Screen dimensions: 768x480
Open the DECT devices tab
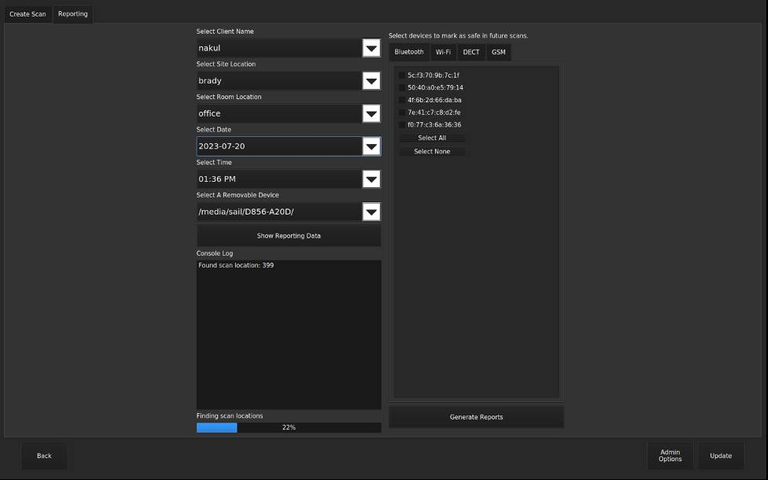point(470,52)
